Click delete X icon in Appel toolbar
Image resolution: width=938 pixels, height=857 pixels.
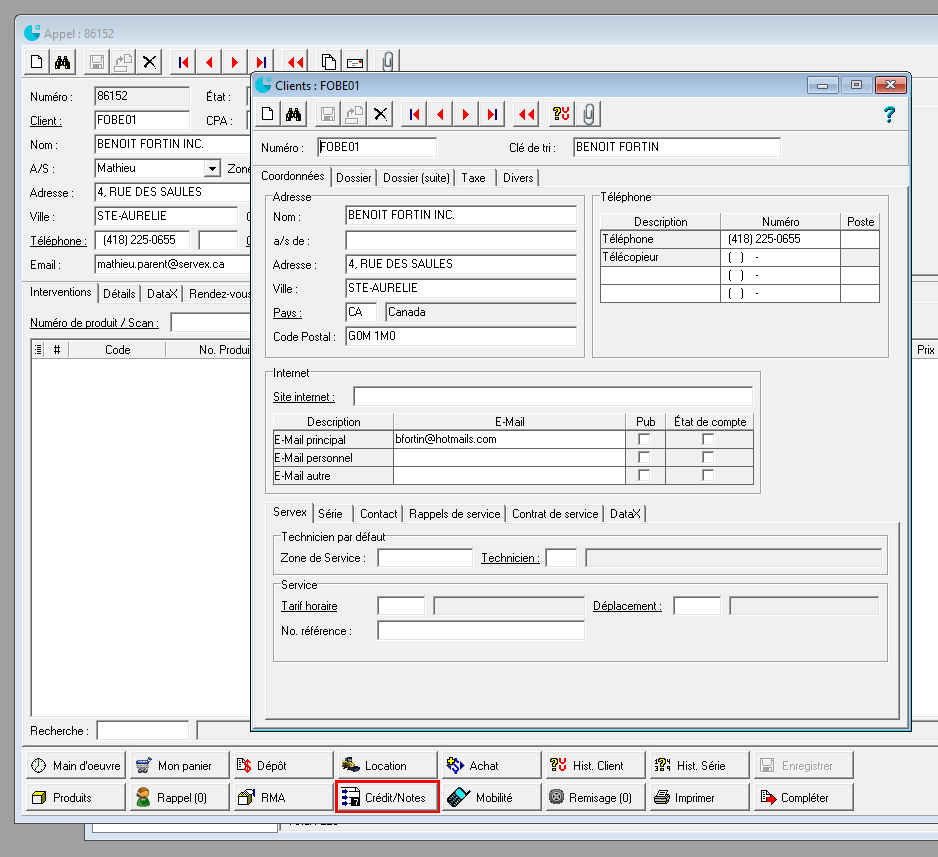pyautogui.click(x=150, y=62)
